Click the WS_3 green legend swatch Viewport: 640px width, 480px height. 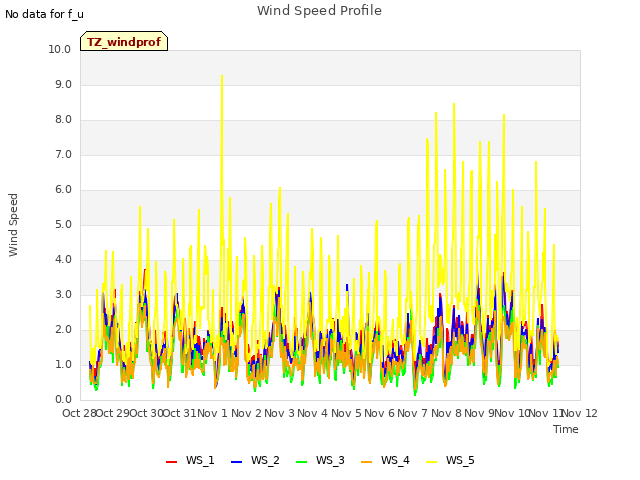click(x=301, y=462)
